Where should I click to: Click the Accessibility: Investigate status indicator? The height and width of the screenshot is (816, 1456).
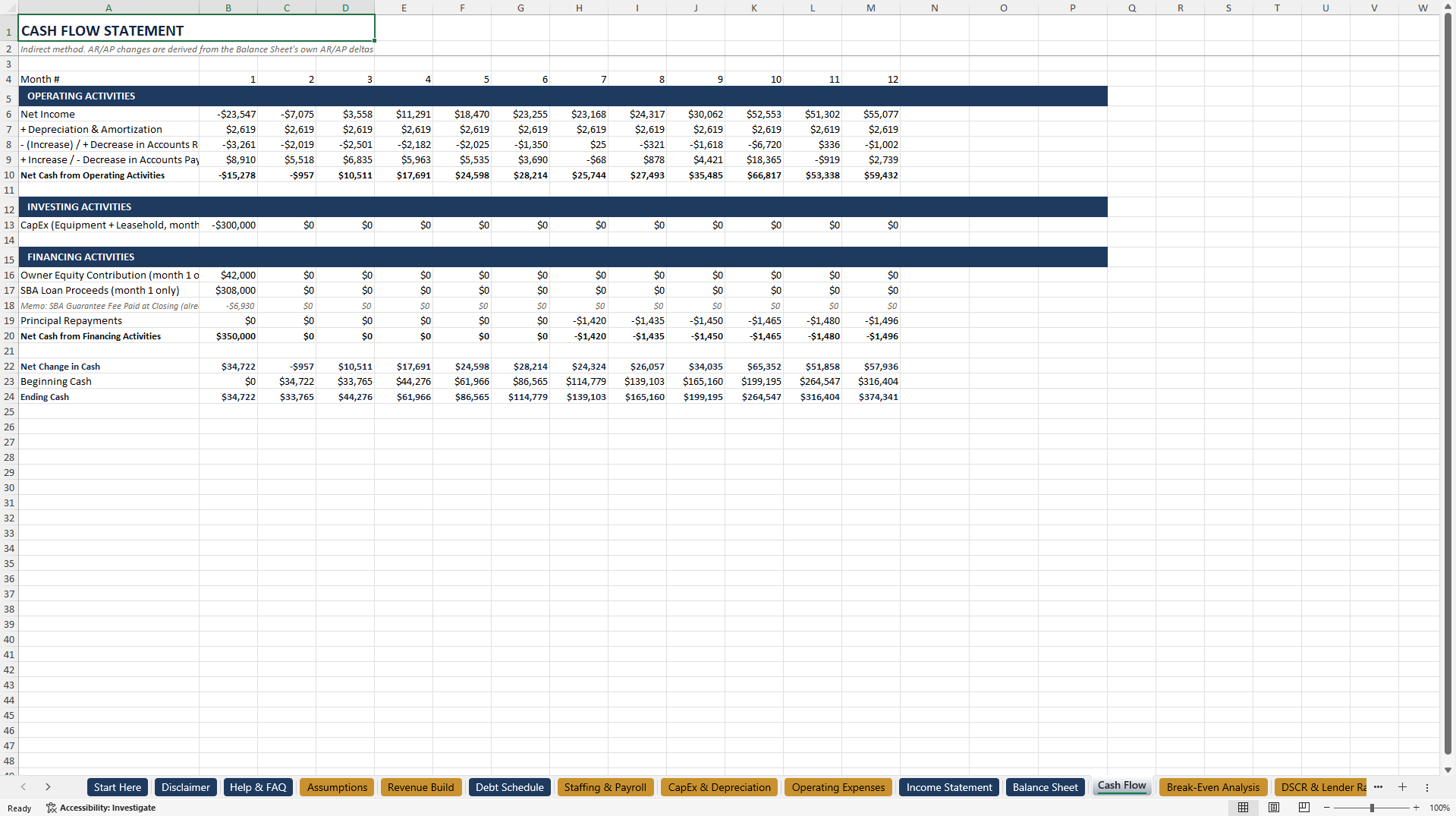pos(101,808)
